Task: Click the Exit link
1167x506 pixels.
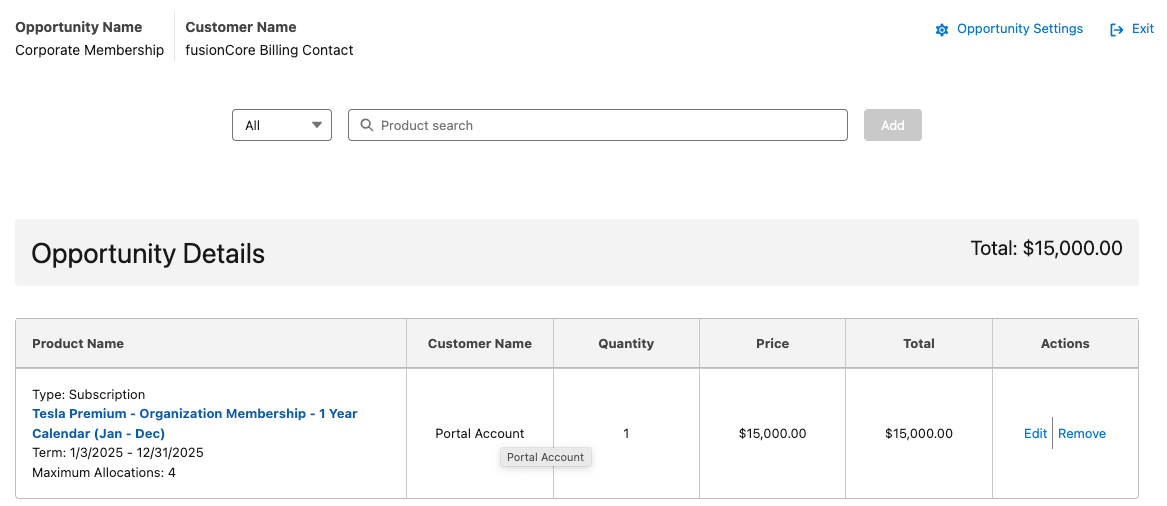Action: [x=1142, y=29]
